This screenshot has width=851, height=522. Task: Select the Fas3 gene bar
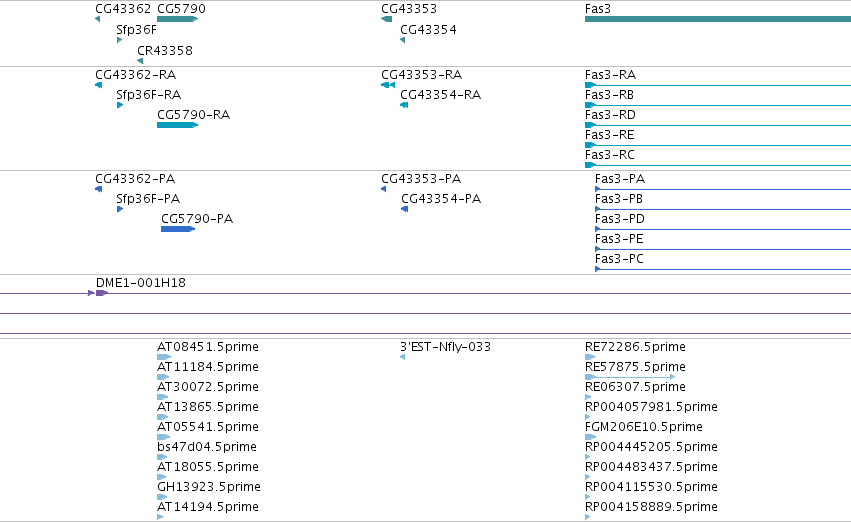[x=717, y=19]
